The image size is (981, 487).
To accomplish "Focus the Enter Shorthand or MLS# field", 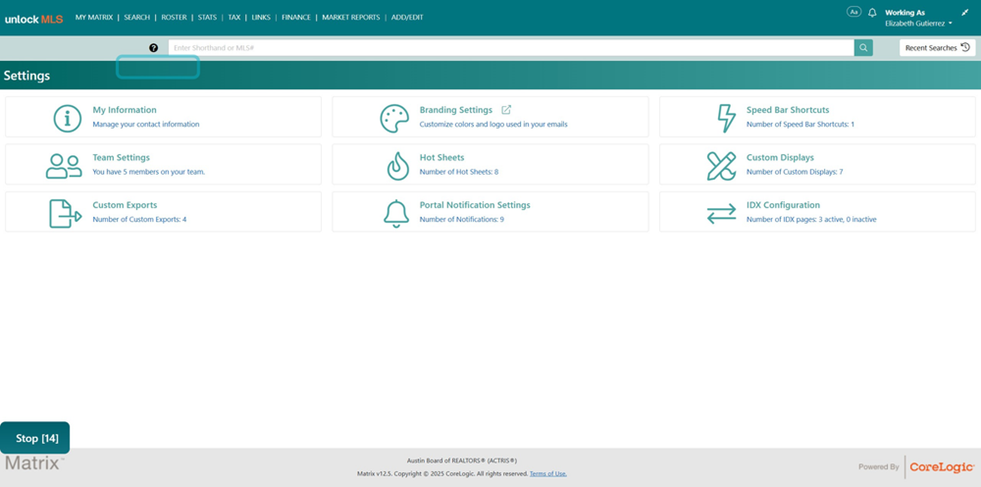I will pos(511,48).
